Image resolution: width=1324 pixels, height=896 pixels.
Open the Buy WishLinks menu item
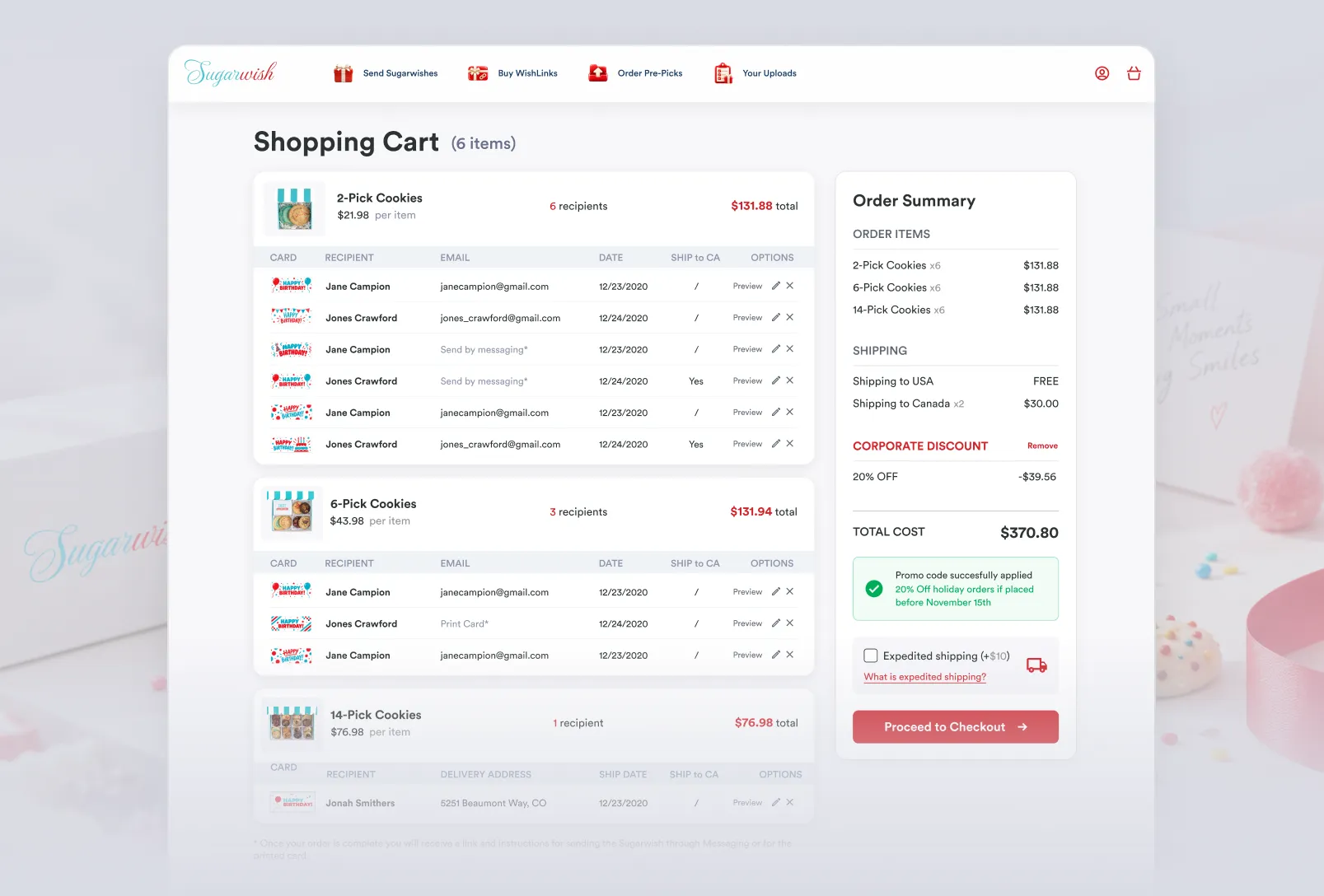pos(512,73)
